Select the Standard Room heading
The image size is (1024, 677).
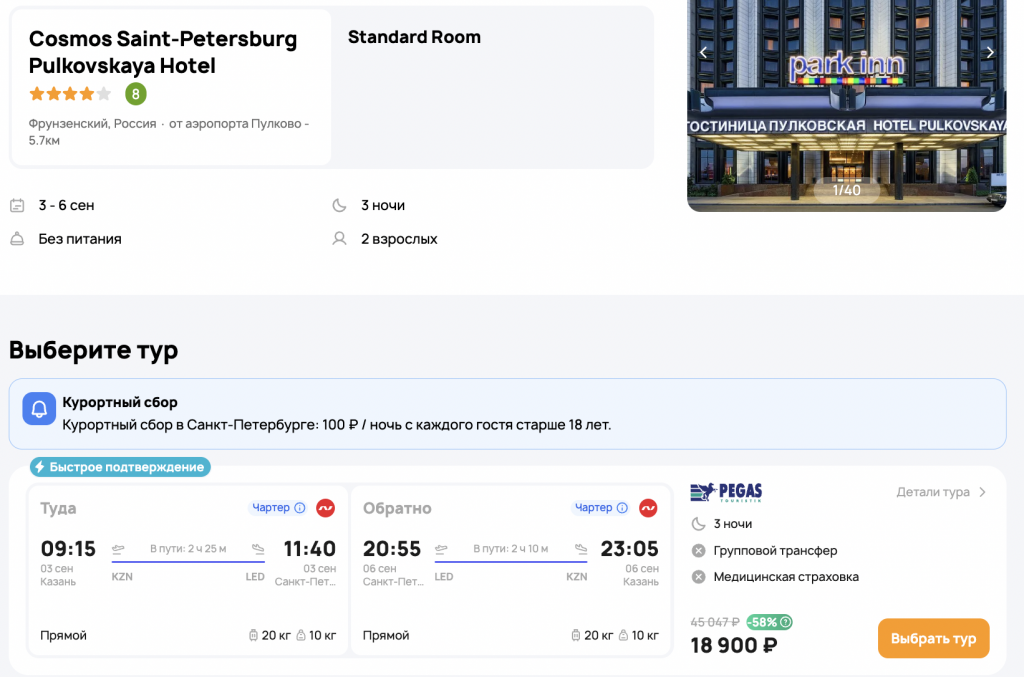pyautogui.click(x=414, y=37)
